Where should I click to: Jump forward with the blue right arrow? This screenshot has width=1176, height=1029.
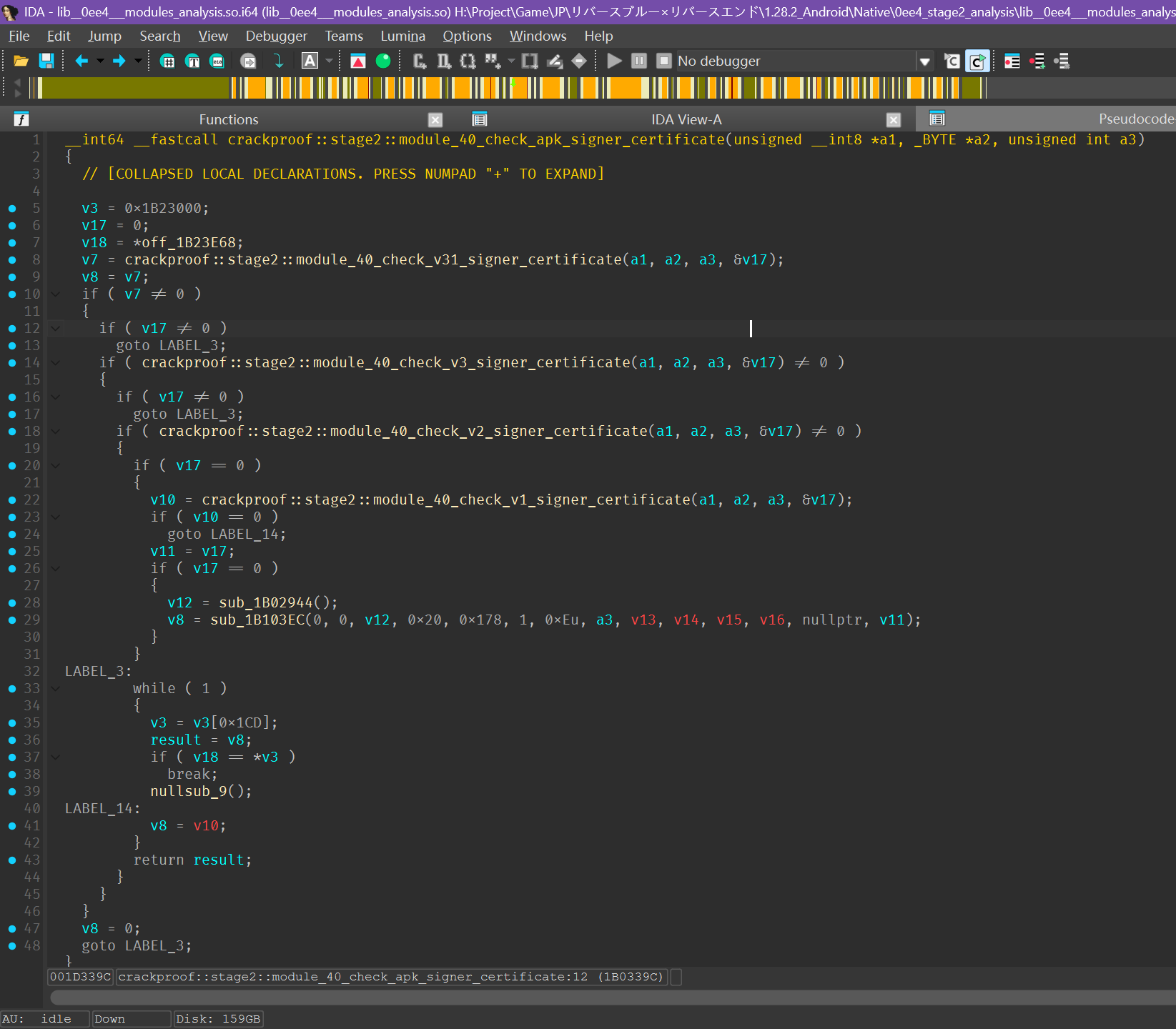tap(119, 61)
